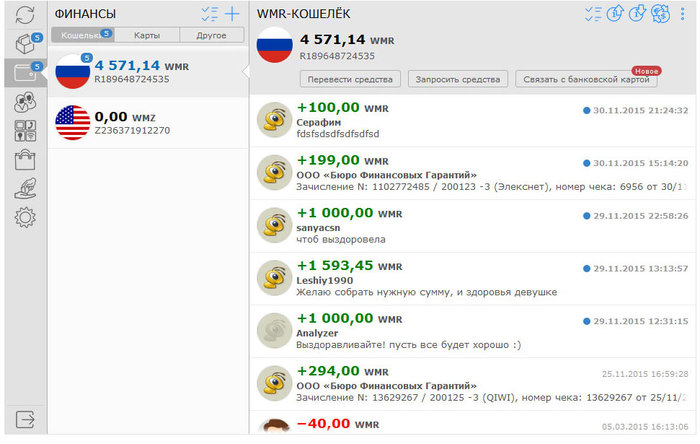Image resolution: width=700 pixels, height=444 pixels.
Task: Click the refresh icon in the sidebar
Action: coord(25,14)
